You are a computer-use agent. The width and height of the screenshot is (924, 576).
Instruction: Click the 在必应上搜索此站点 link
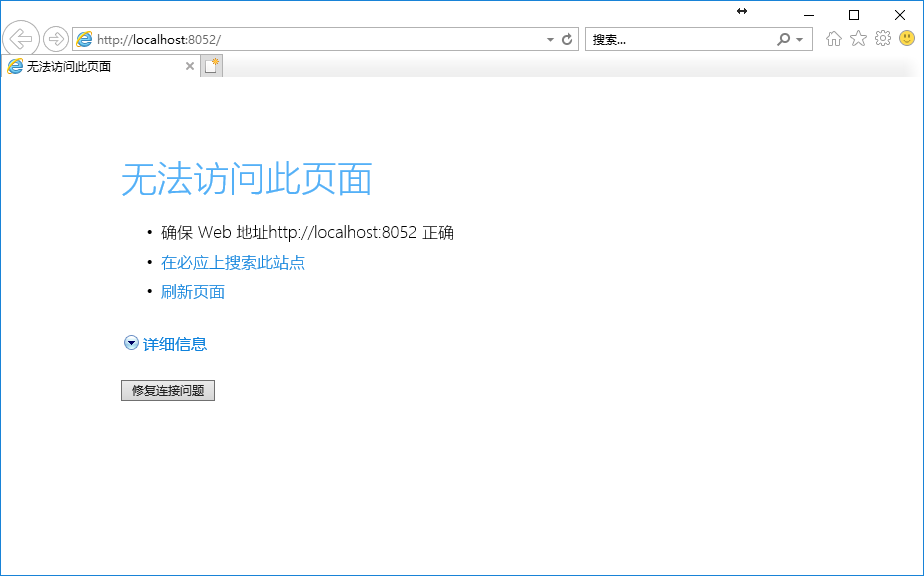tap(232, 263)
